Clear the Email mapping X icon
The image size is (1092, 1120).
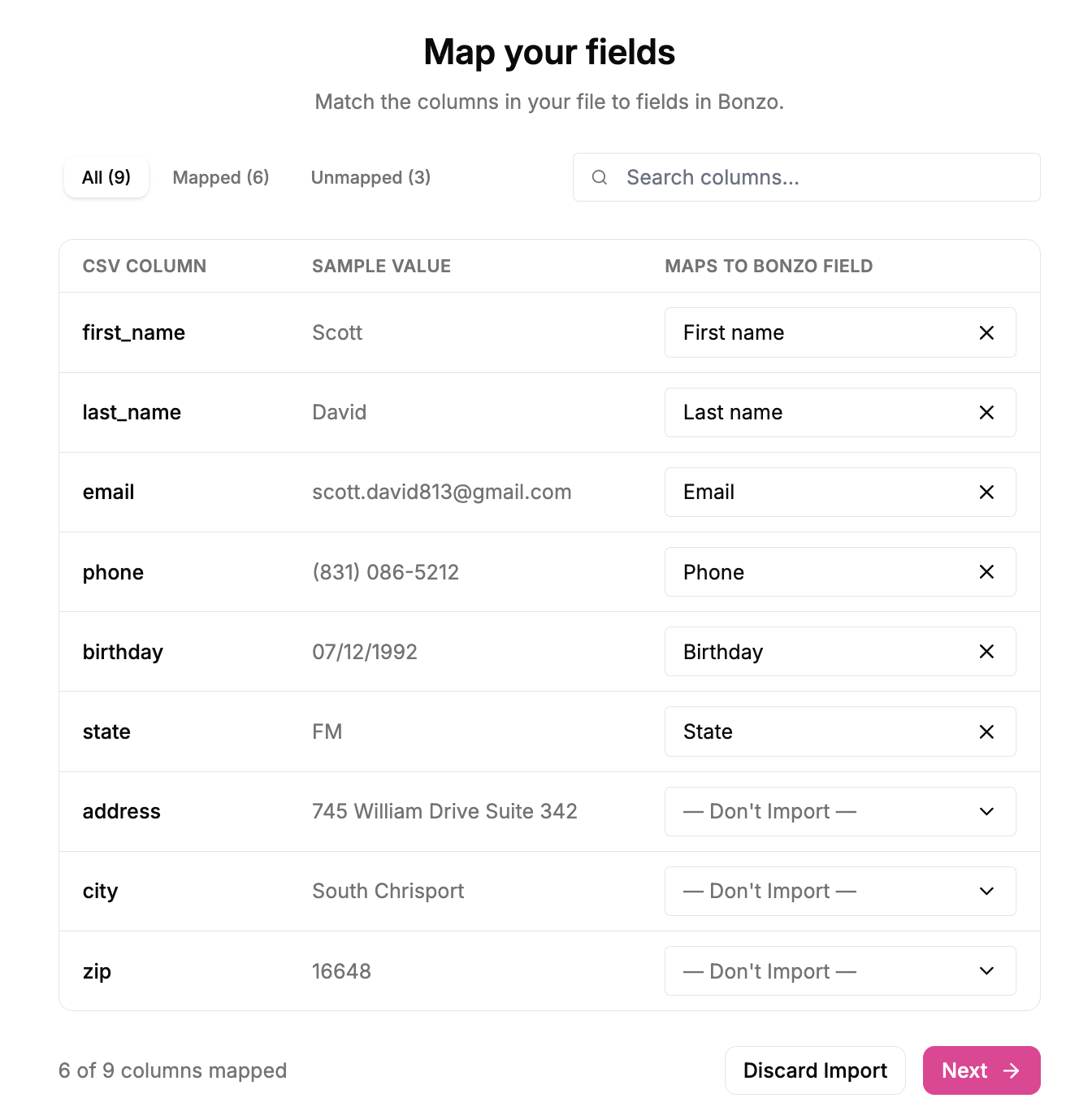click(986, 492)
